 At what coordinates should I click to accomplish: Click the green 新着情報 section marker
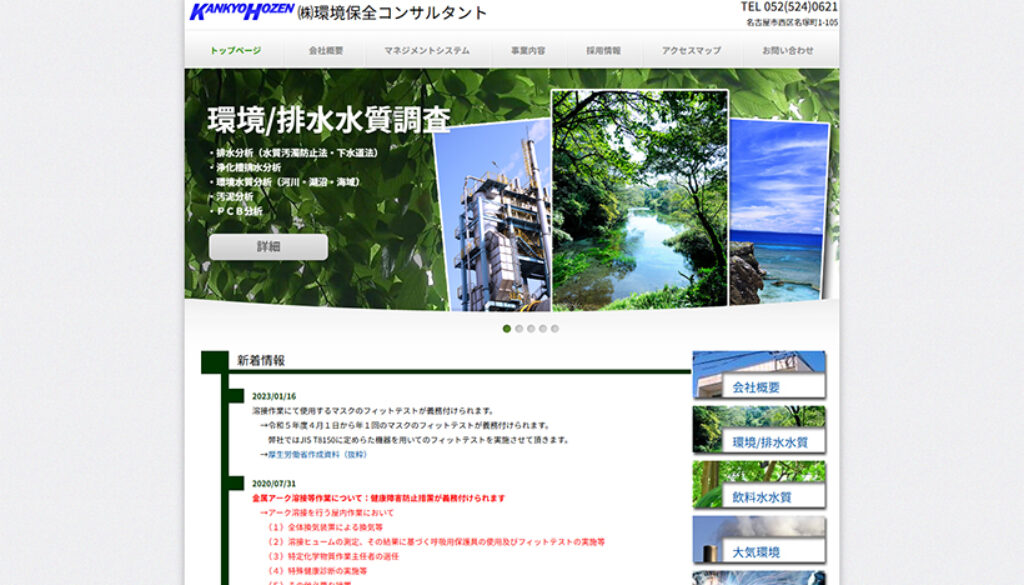click(213, 360)
